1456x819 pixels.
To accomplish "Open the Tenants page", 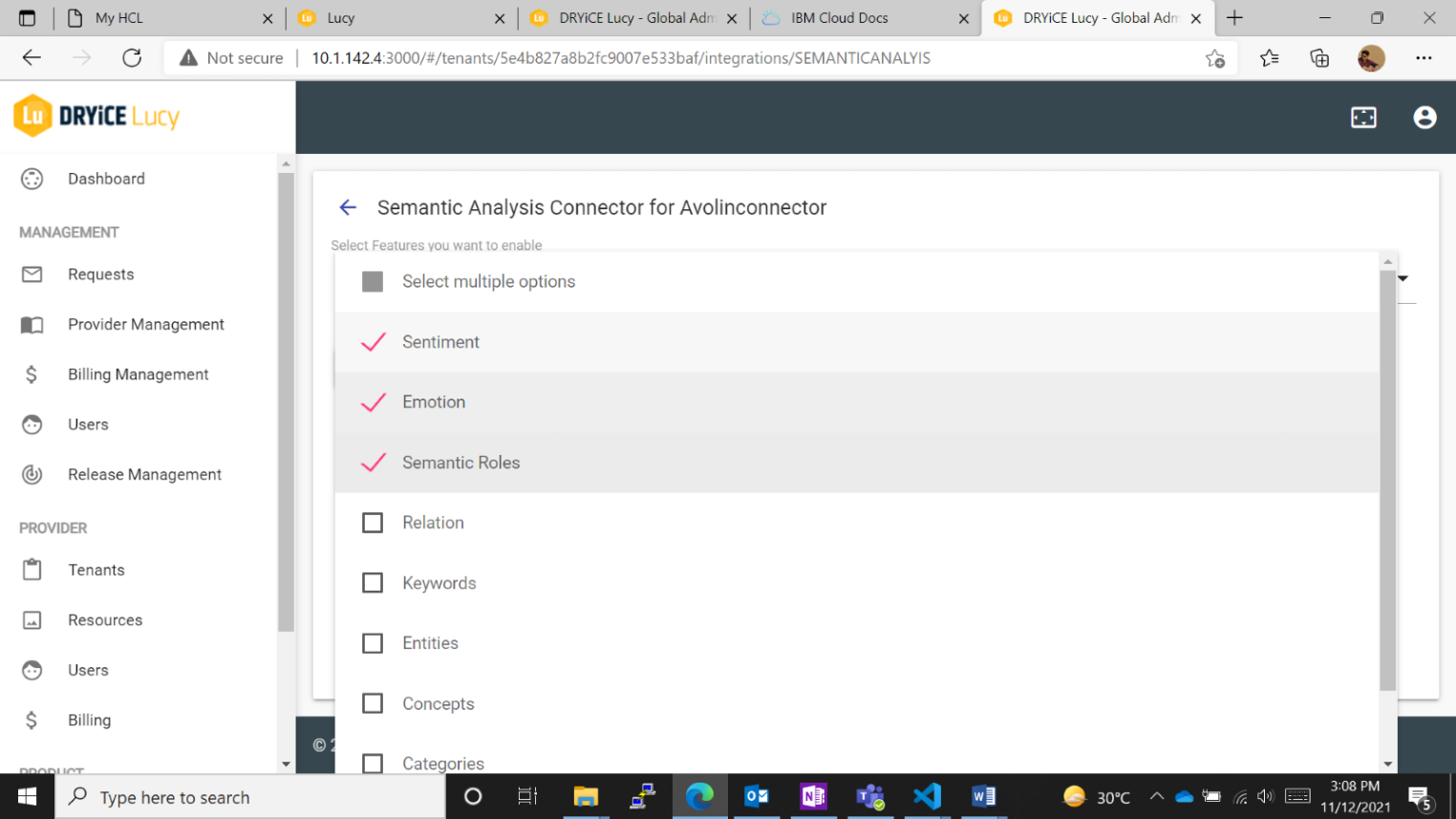I will tap(96, 570).
